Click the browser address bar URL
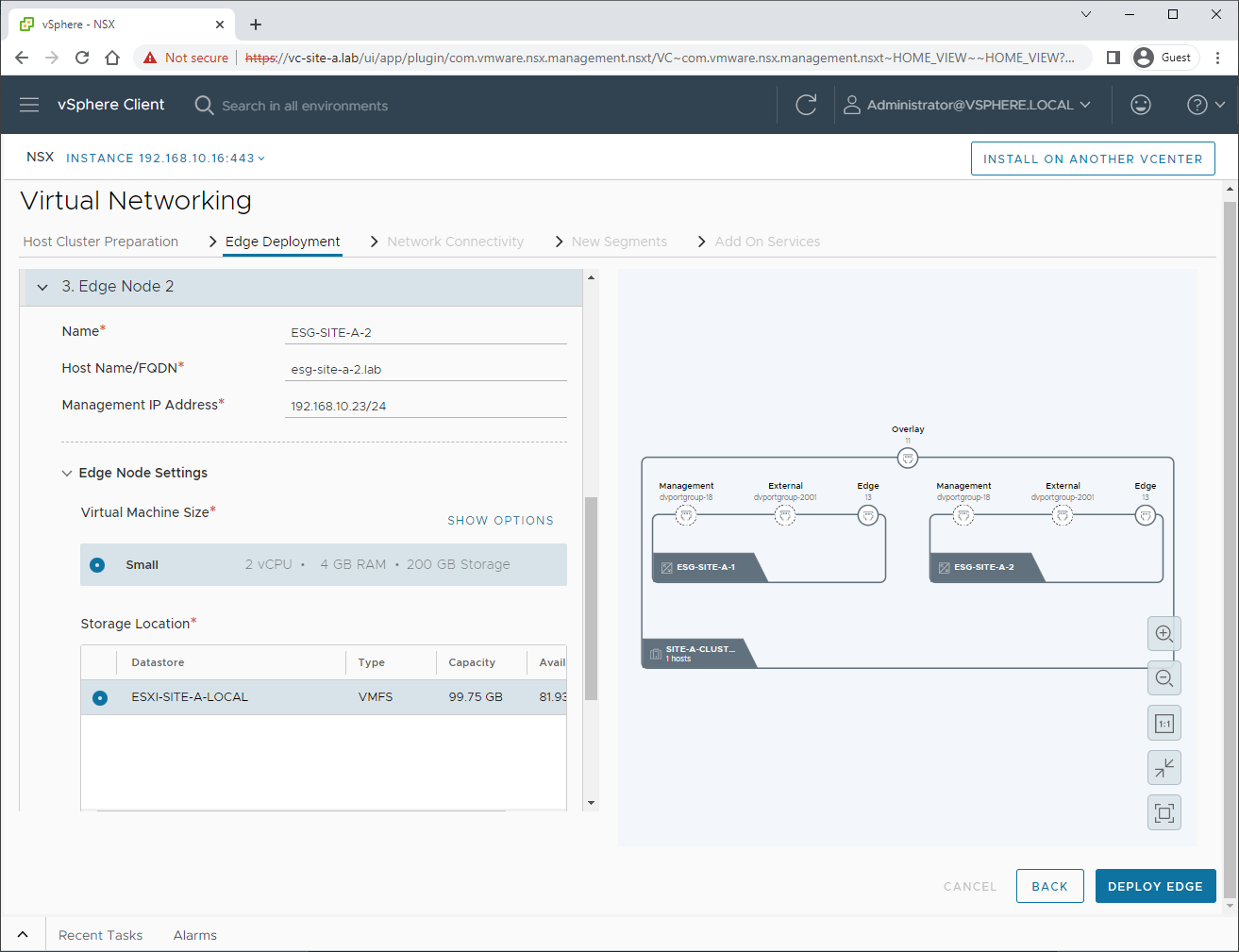 660,58
